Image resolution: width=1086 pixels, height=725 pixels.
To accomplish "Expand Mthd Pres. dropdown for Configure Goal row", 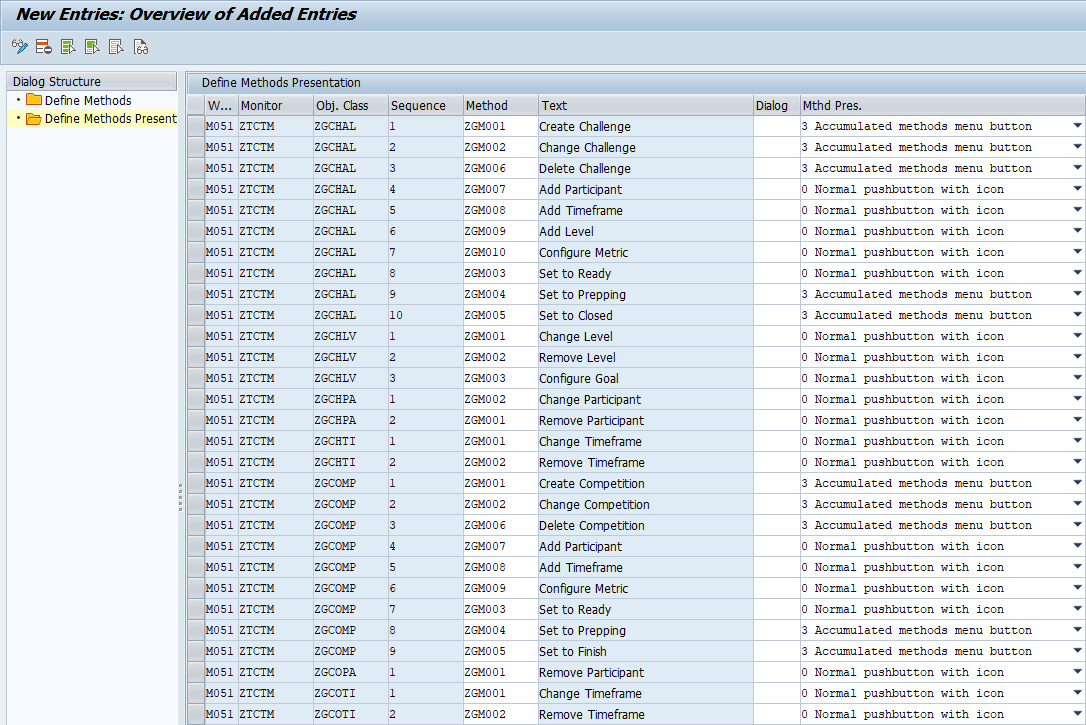I will coord(1077,379).
